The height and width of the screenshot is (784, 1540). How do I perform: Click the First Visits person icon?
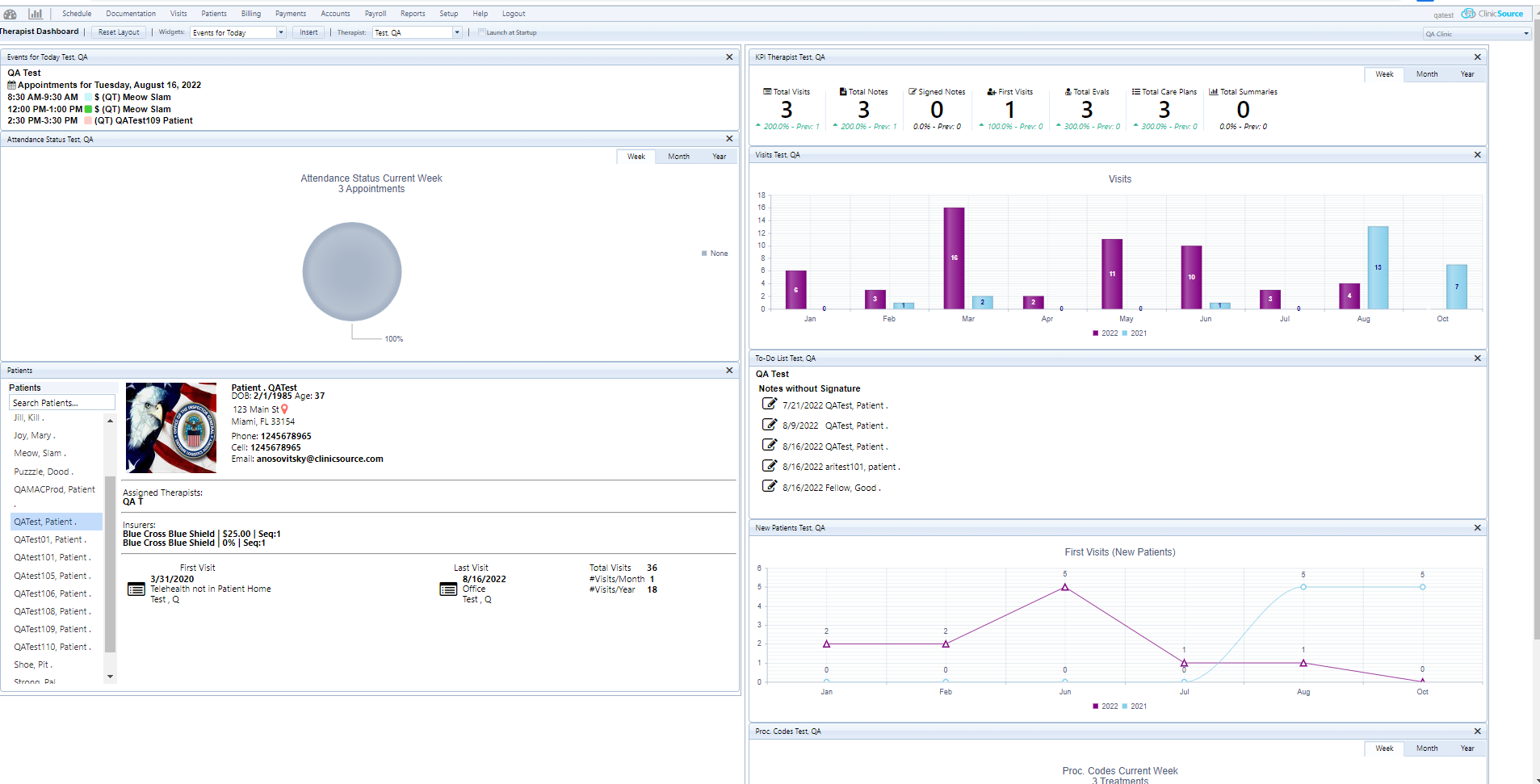[991, 90]
